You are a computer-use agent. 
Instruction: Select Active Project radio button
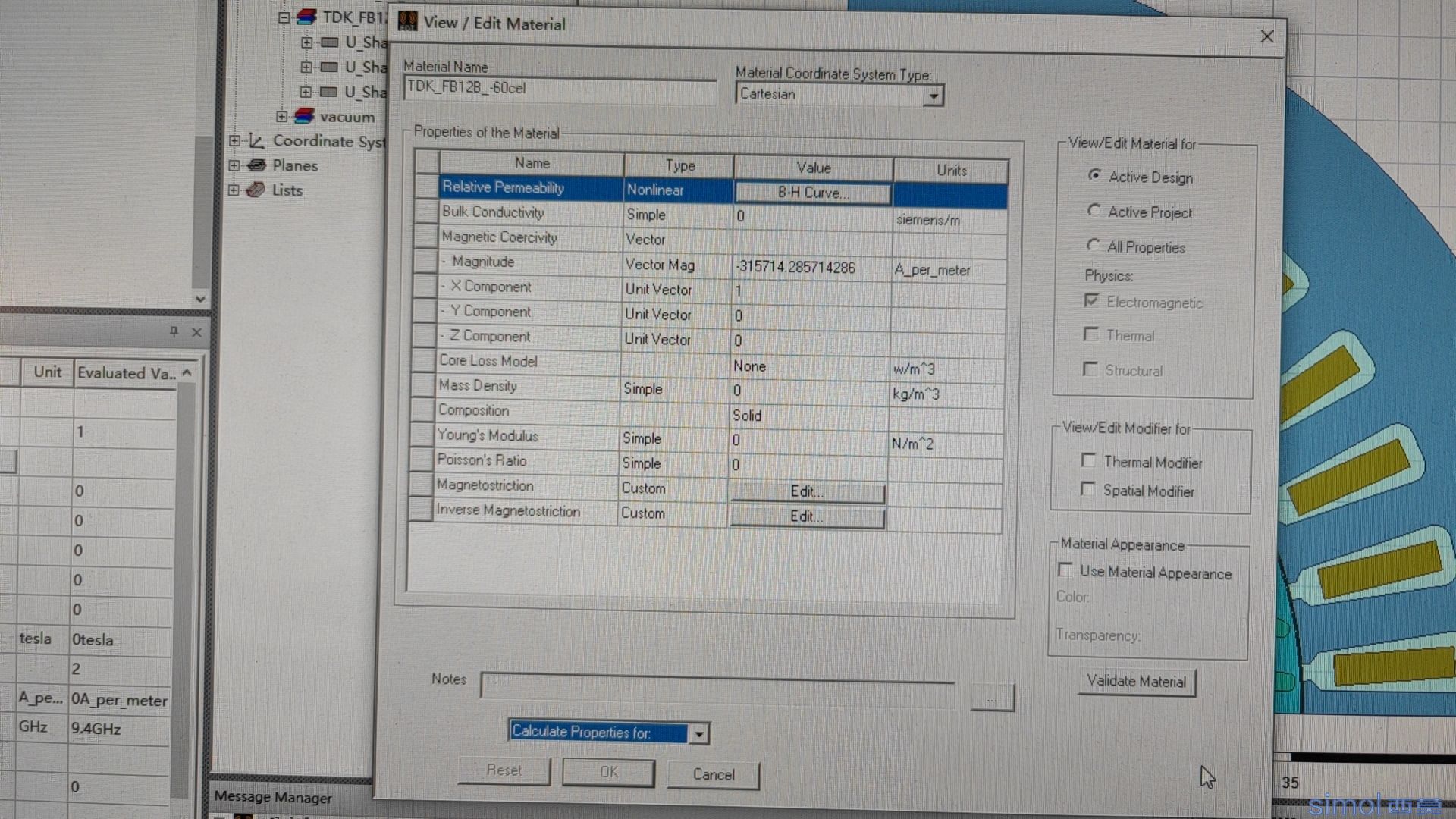click(1094, 211)
